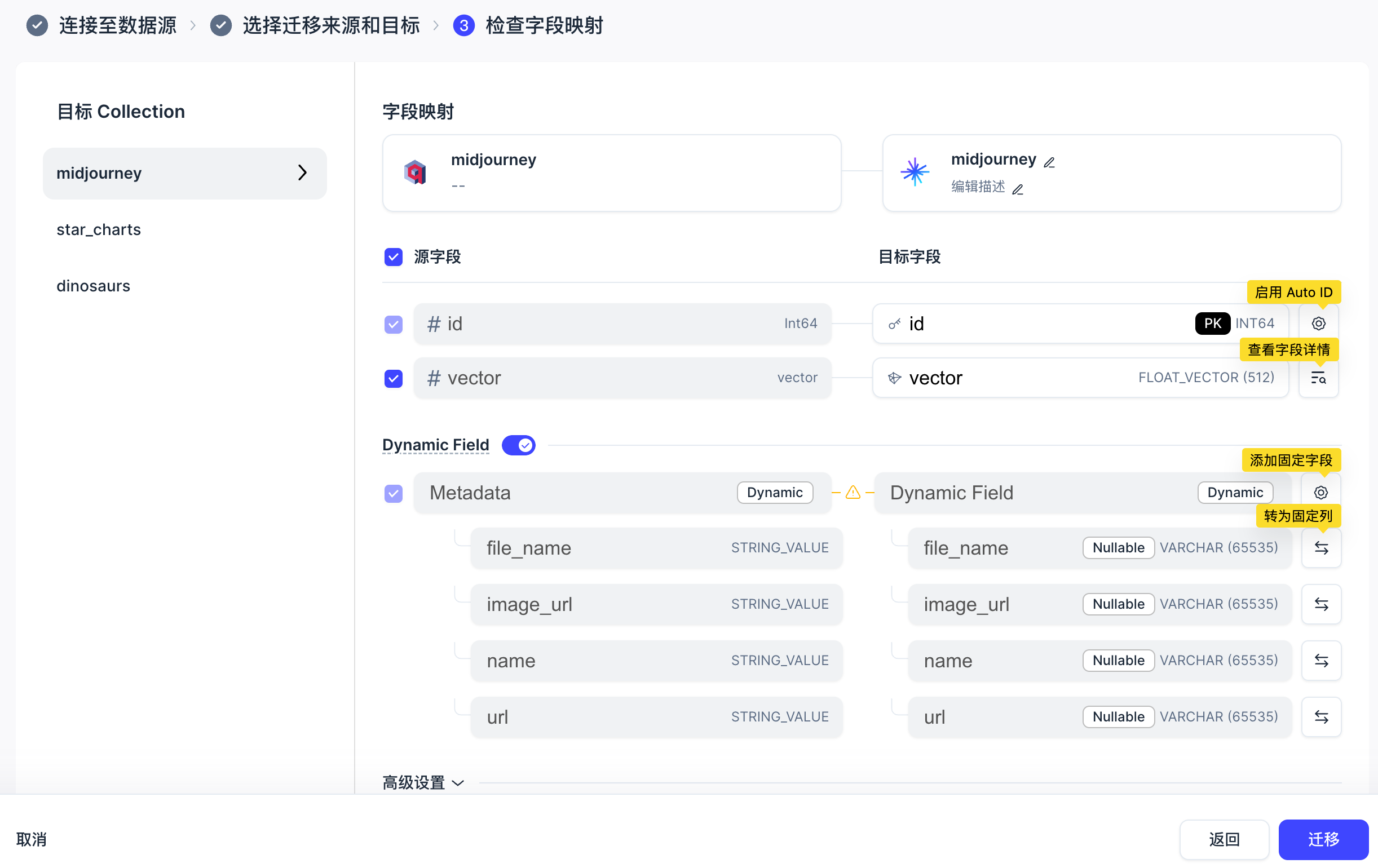Click the target id field box
The height and width of the screenshot is (868, 1378).
click(x=1080, y=324)
